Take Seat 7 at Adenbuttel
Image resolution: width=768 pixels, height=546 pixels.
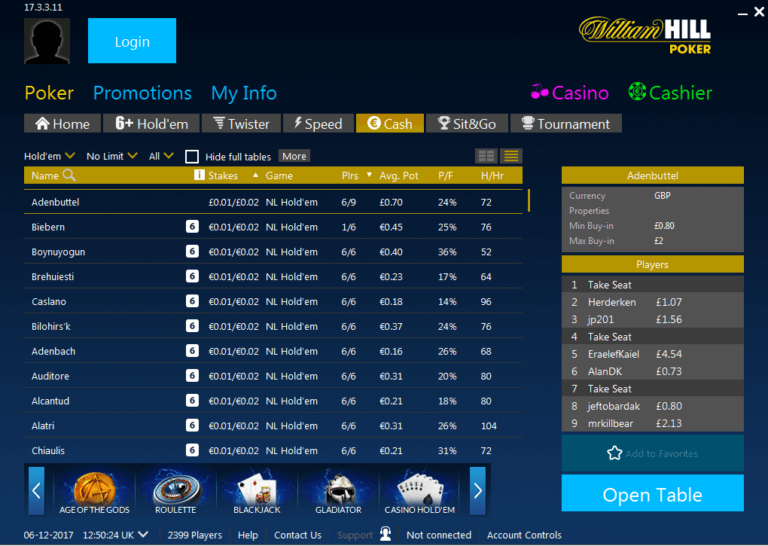click(x=652, y=388)
